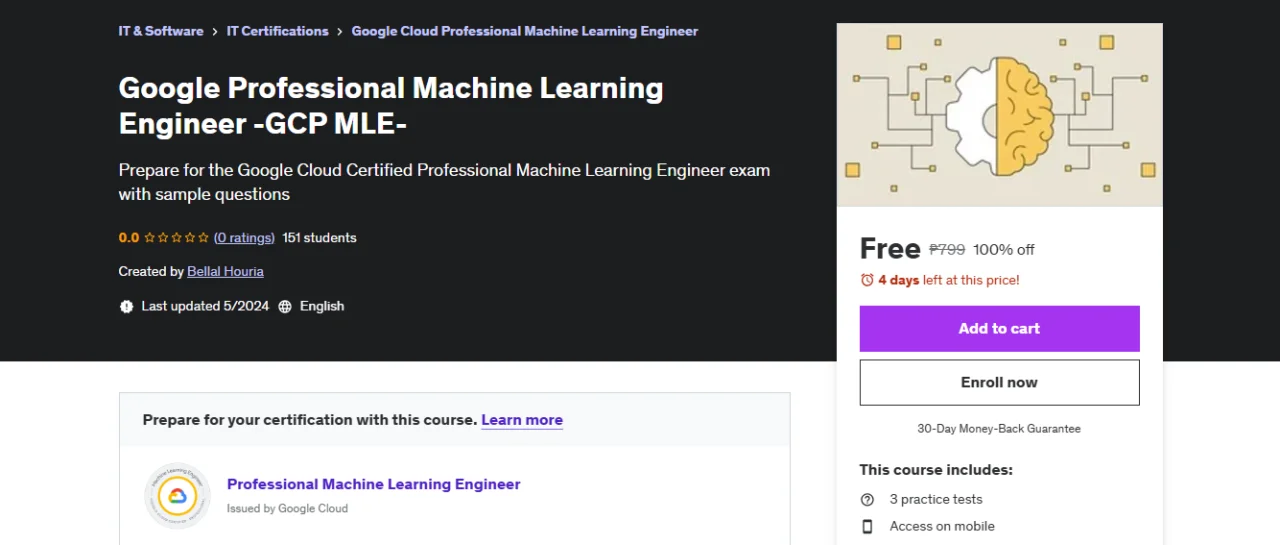
Task: Click the five-star rating icons
Action: point(176,238)
